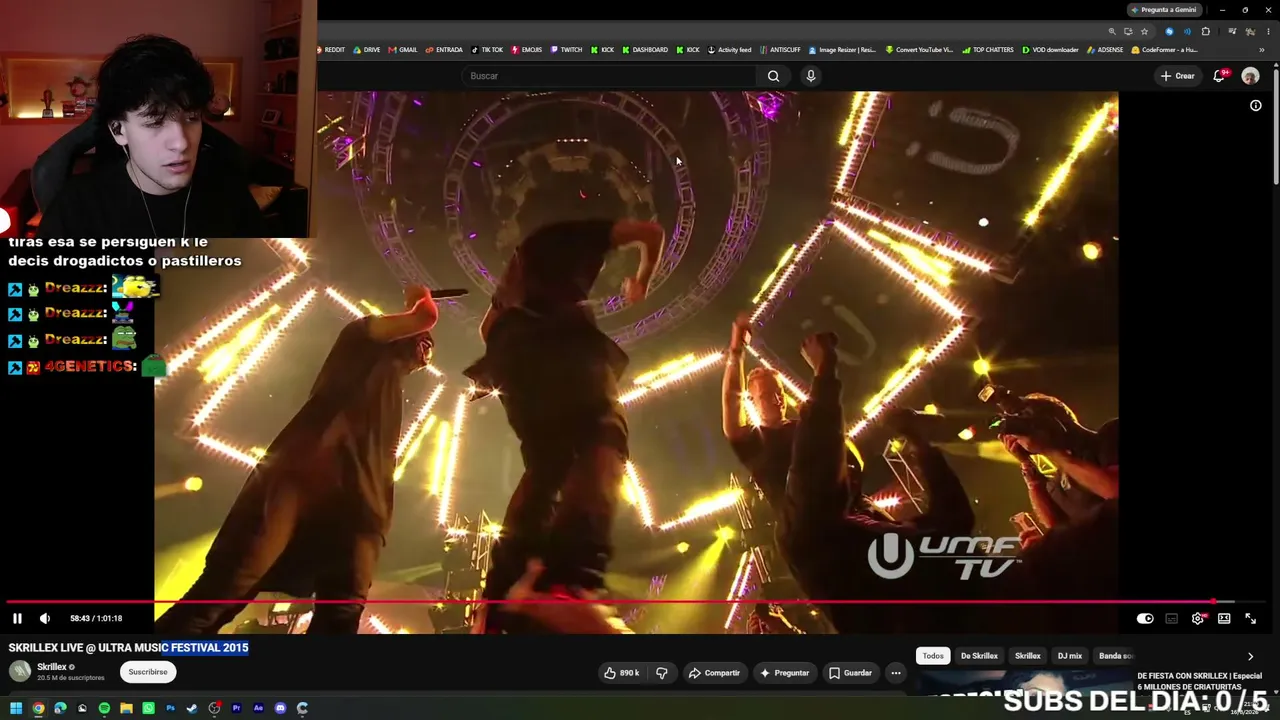Open the ANTISCUFF bookmark
This screenshot has width=1280, height=720.
click(780, 50)
